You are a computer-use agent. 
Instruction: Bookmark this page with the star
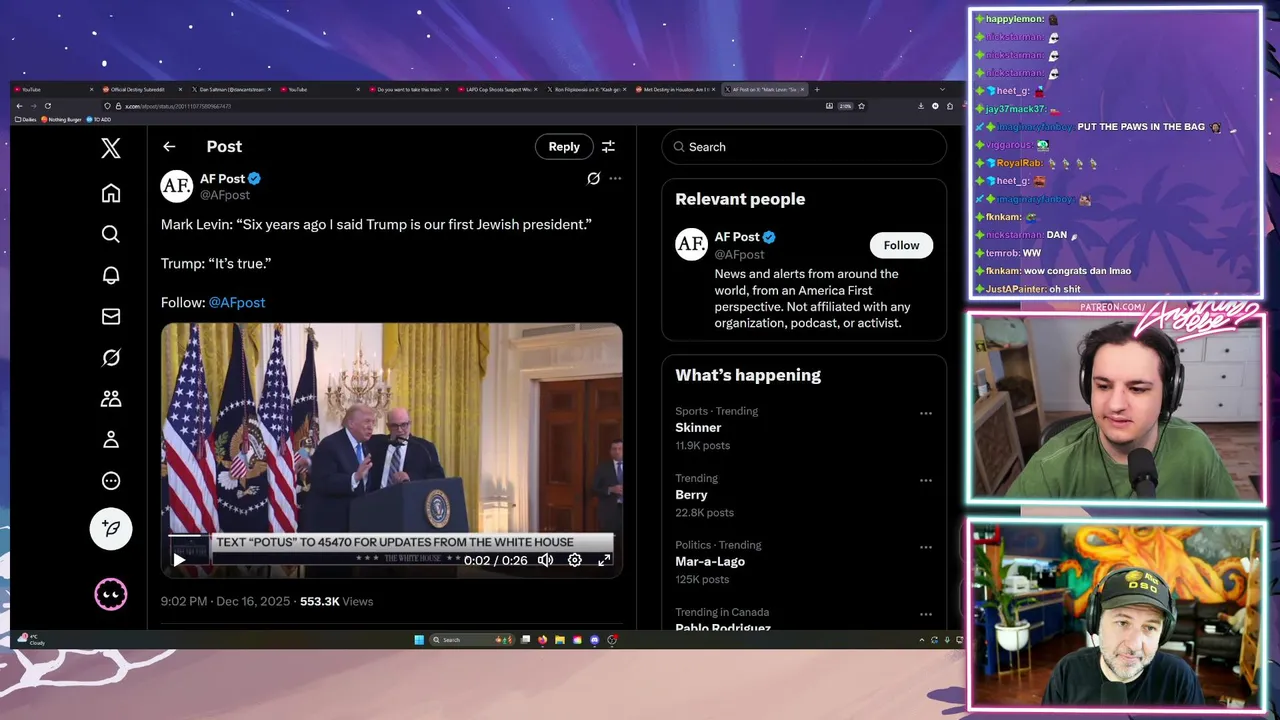[x=861, y=106]
